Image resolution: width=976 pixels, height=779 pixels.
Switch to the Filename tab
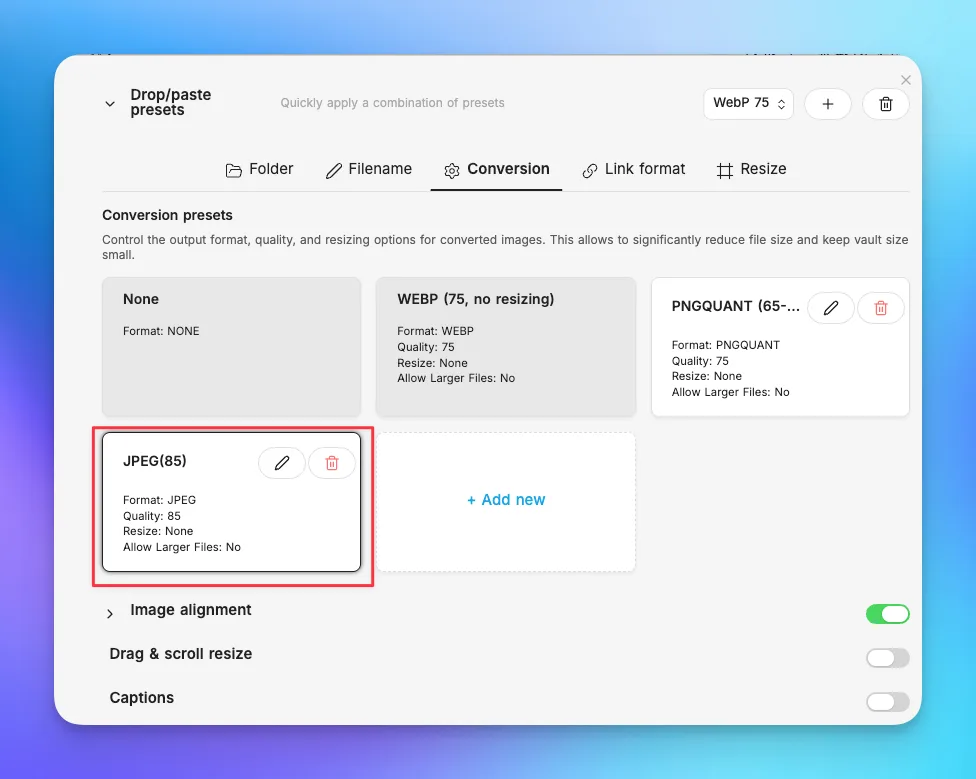pos(368,169)
